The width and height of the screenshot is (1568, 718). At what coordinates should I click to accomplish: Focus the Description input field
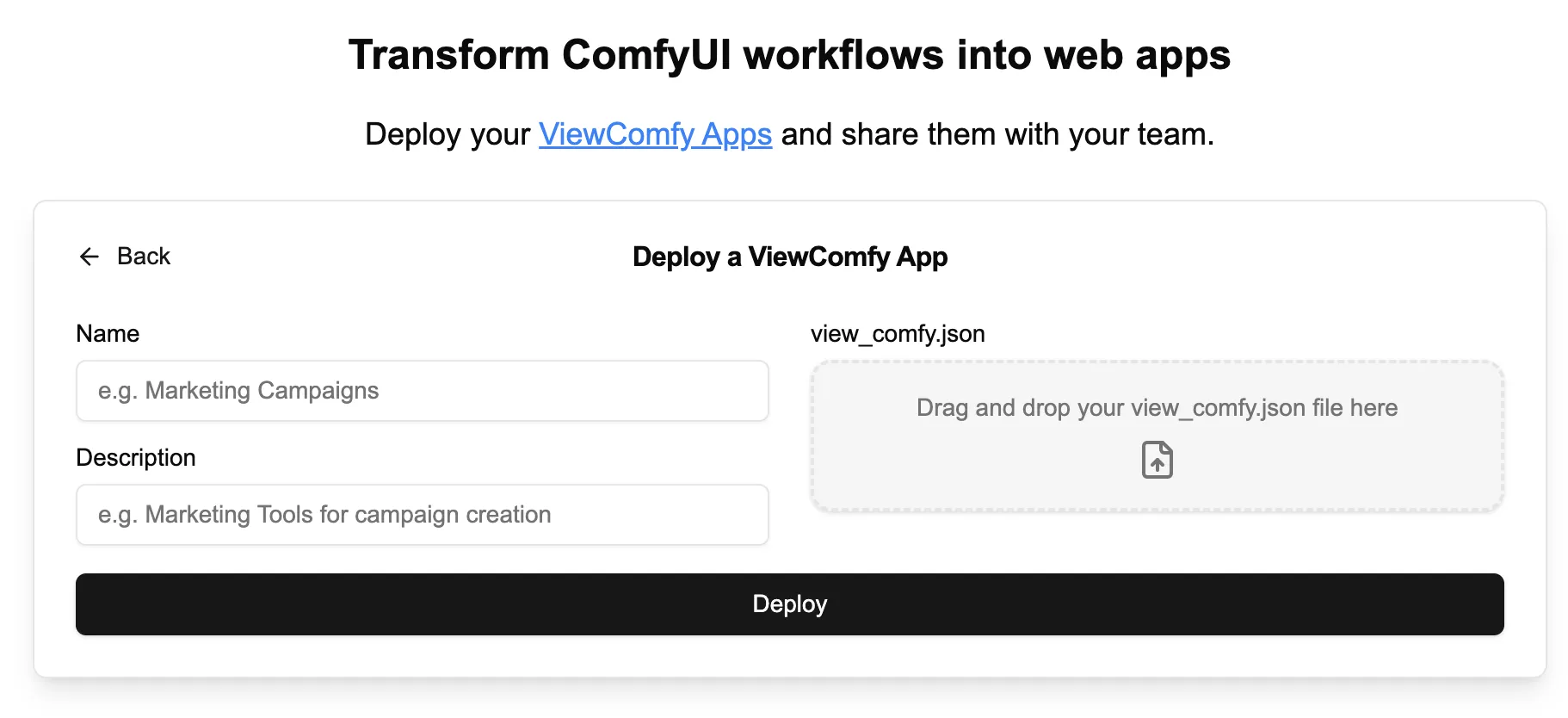coord(423,515)
